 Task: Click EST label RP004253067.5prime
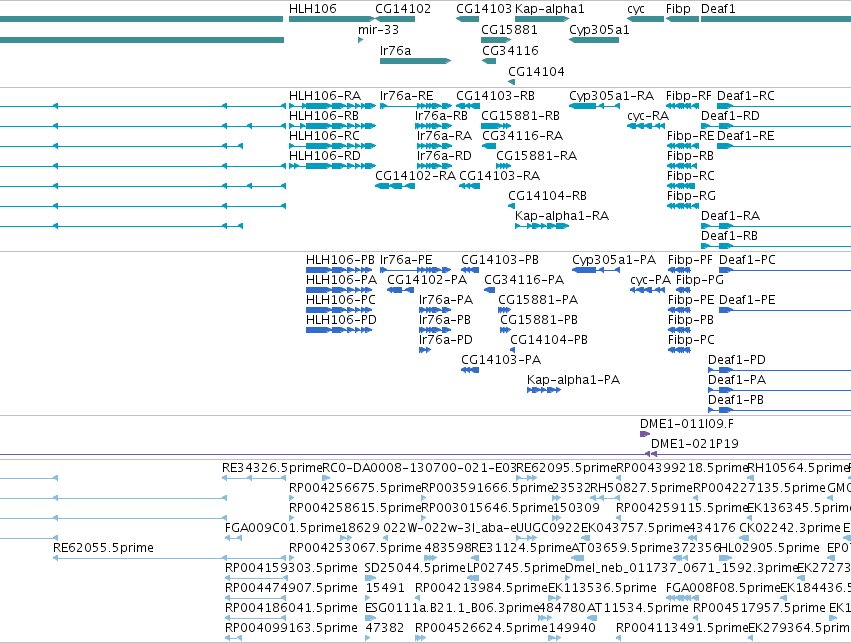tap(355, 548)
